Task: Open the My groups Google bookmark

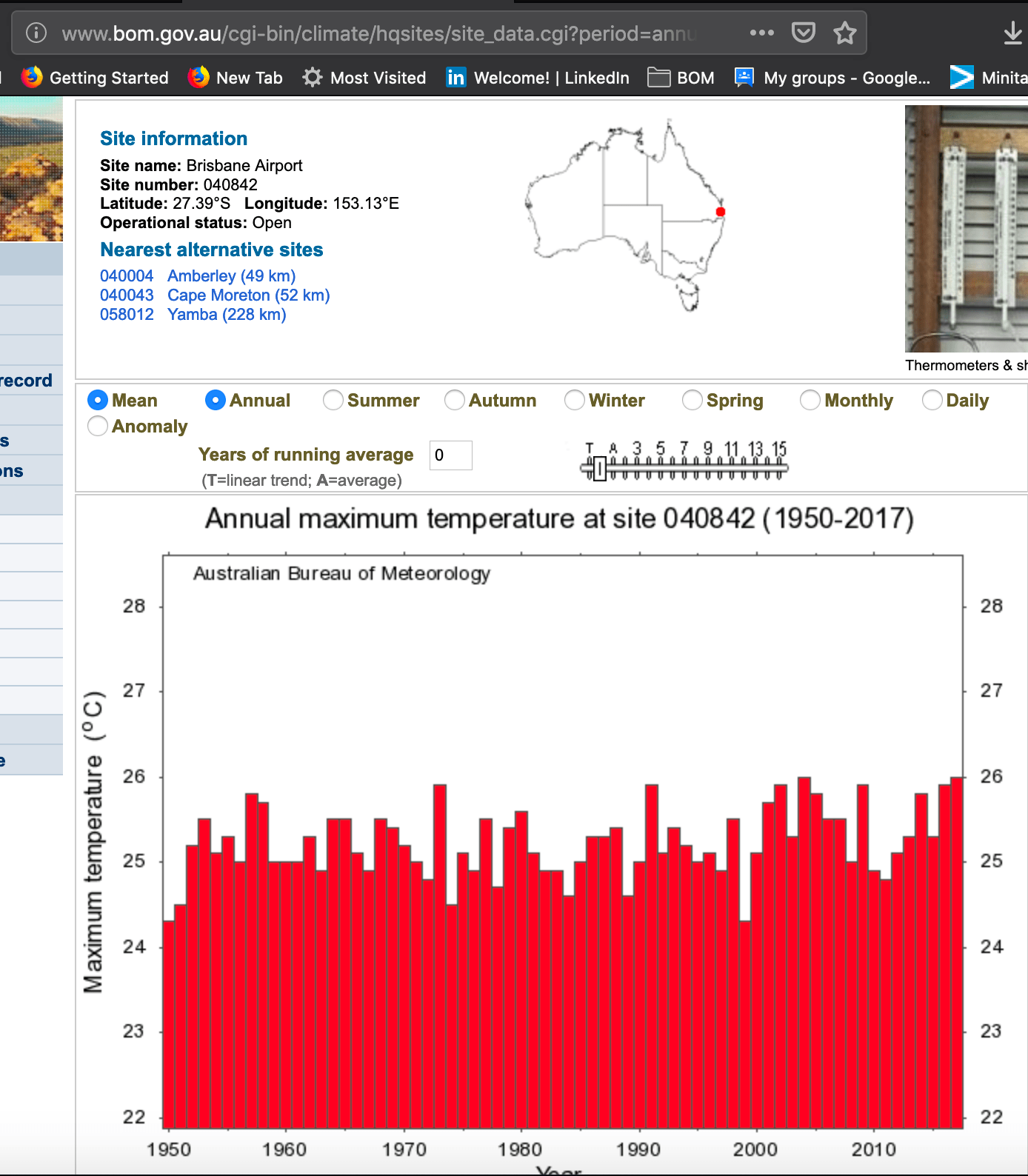Action: 832,78
